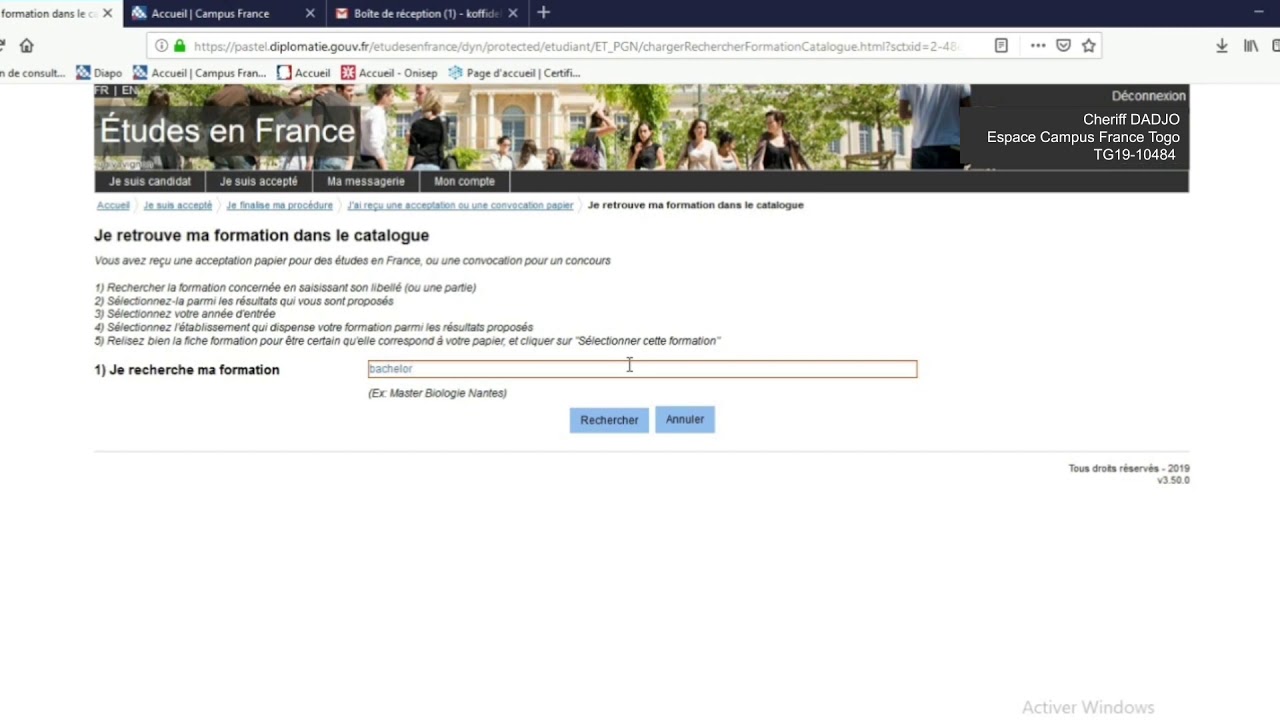Image resolution: width=1280 pixels, height=720 pixels.
Task: Close the current formation catalogue tab
Action: tap(107, 13)
